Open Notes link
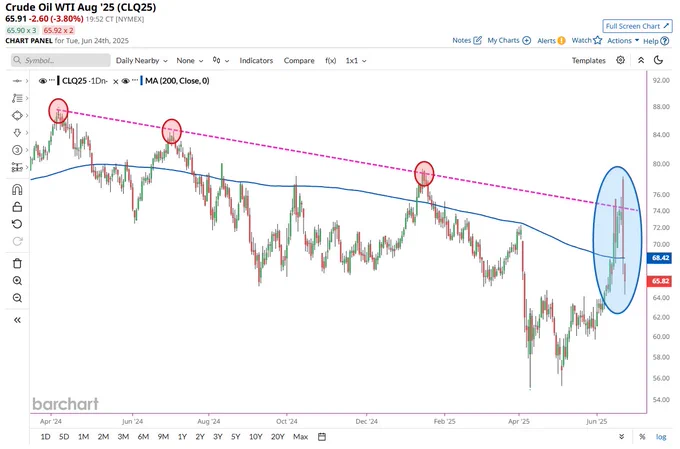 pos(467,40)
